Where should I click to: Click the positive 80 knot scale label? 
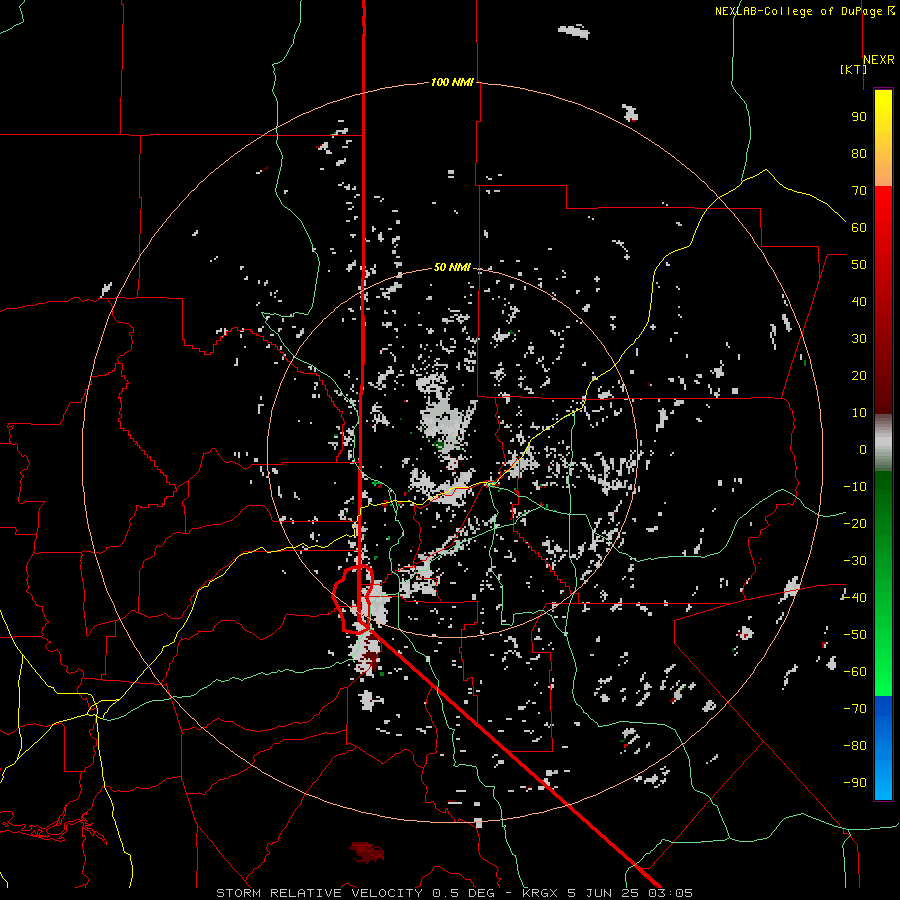(x=859, y=154)
